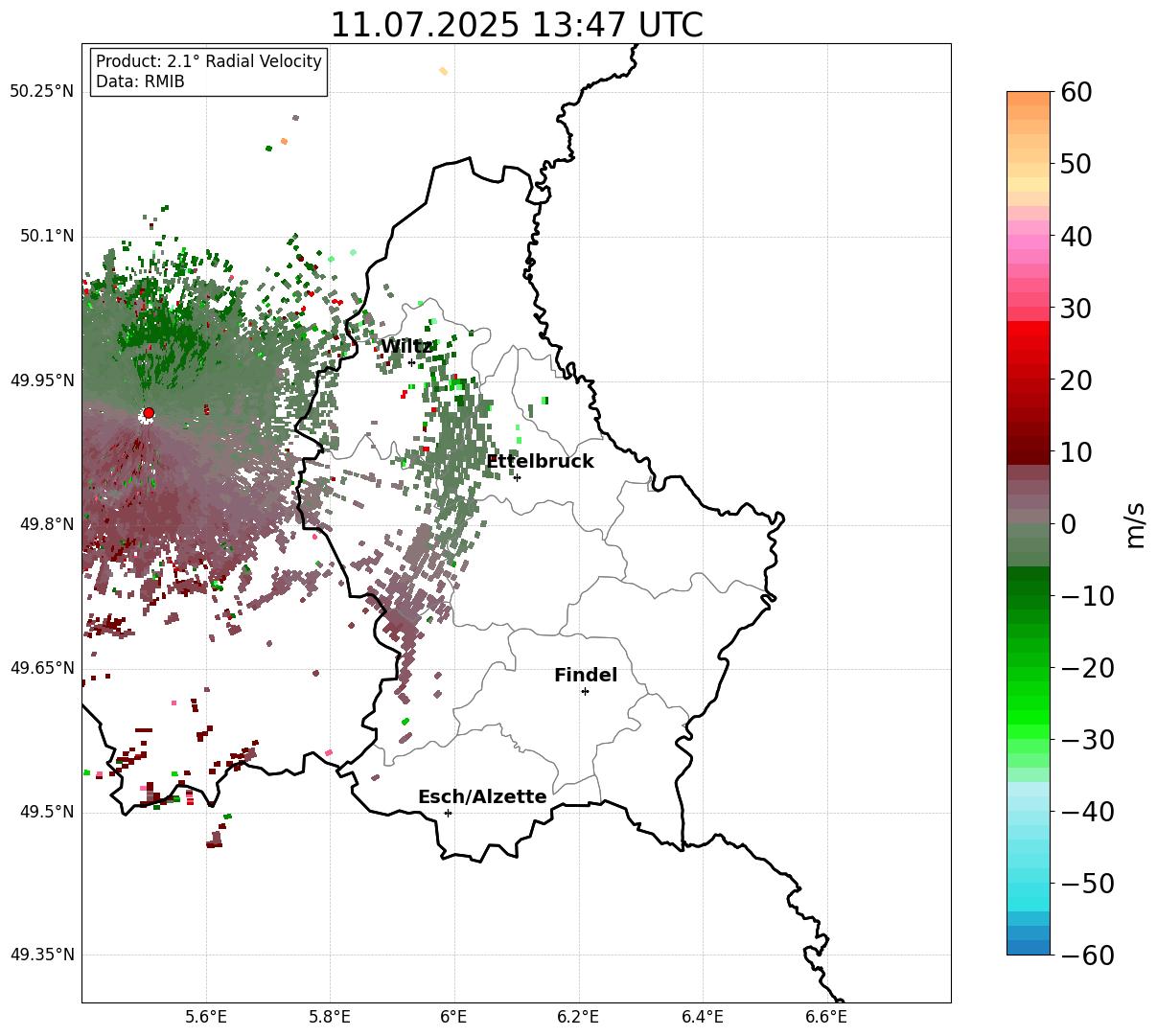1157x1036 pixels.
Task: Click the colorbar value 60
Action: coord(1076,92)
